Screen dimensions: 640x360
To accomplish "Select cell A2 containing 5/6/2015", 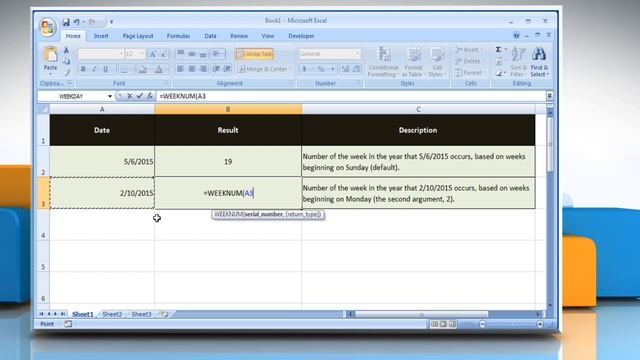I will [x=102, y=161].
